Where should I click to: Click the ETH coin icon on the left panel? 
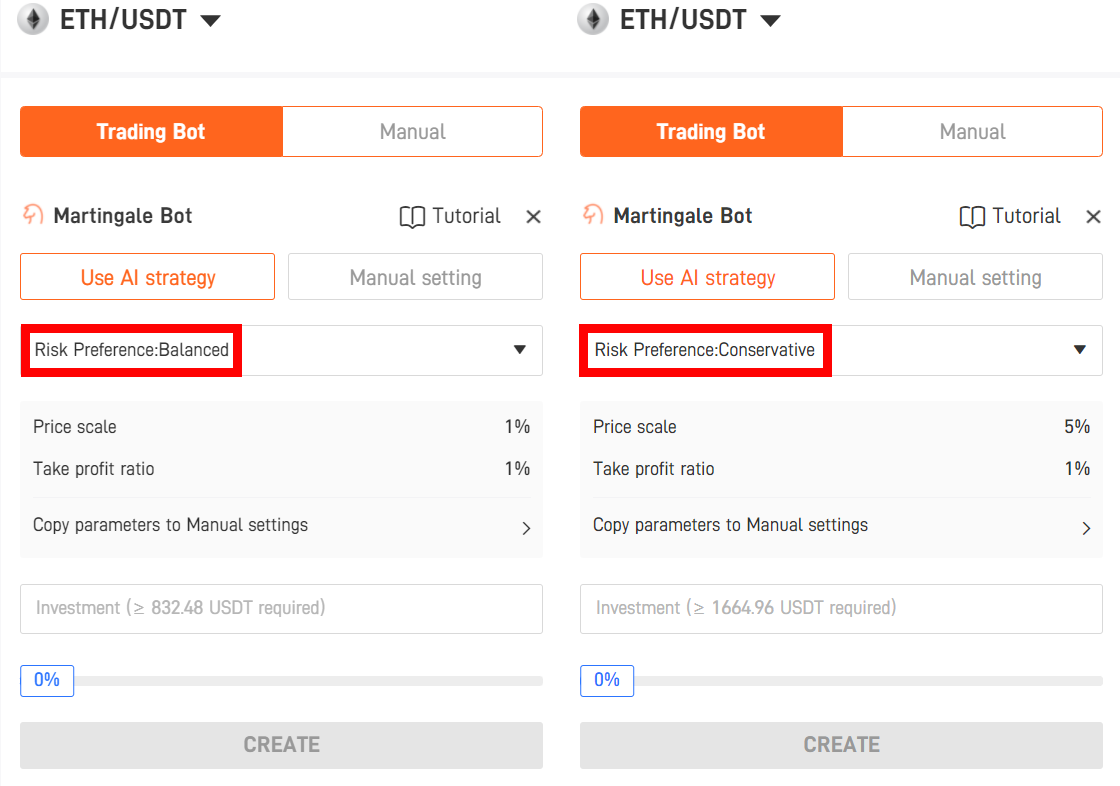(33, 19)
